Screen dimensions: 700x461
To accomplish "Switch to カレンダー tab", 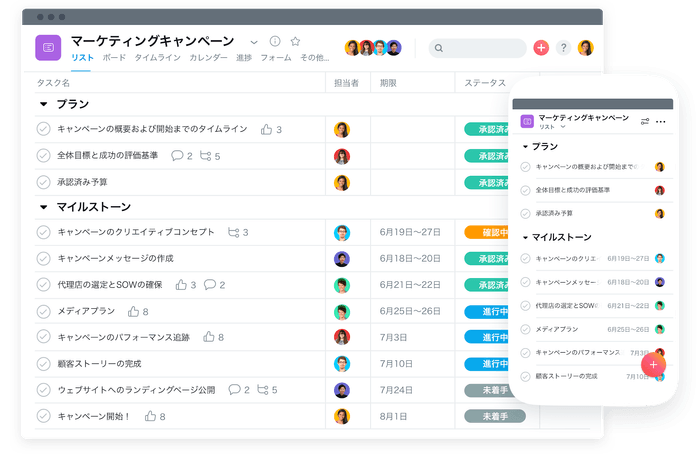I will coord(208,58).
